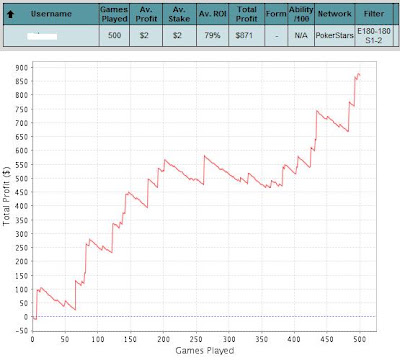This screenshot has width=400, height=363.
Task: Sort by Games Played column header
Action: click(x=114, y=14)
